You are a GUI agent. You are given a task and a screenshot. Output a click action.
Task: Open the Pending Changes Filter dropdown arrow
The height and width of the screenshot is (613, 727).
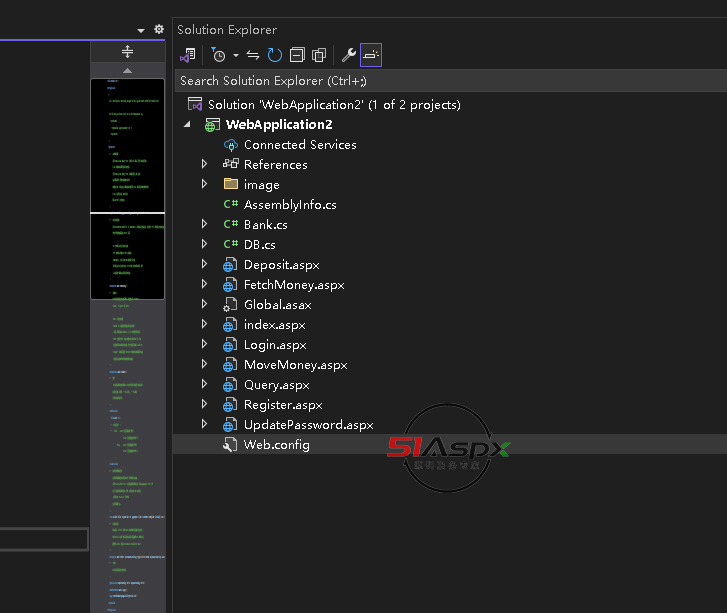236,56
